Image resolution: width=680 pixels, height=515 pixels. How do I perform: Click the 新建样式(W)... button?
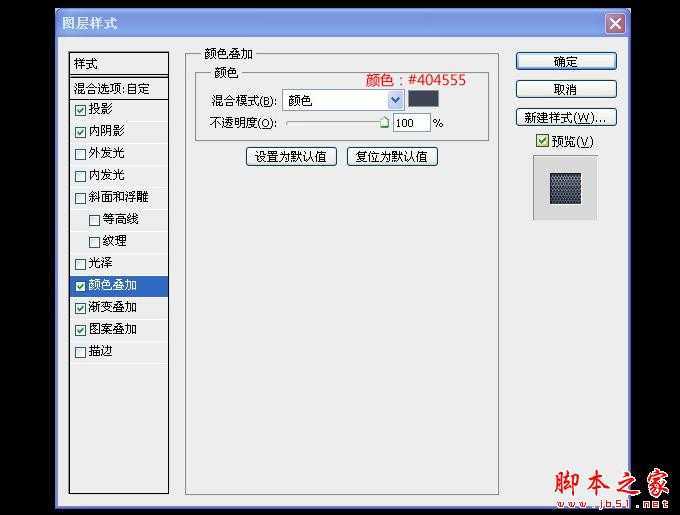click(566, 117)
